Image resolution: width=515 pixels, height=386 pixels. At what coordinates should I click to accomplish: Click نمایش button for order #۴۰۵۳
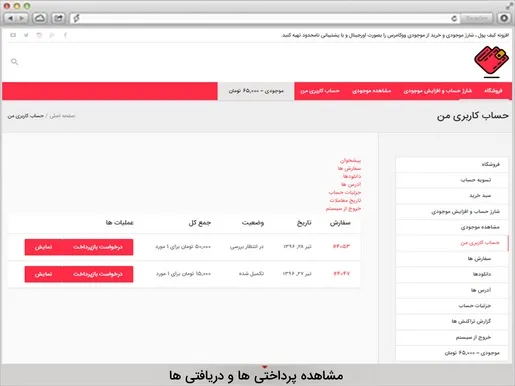click(x=43, y=247)
